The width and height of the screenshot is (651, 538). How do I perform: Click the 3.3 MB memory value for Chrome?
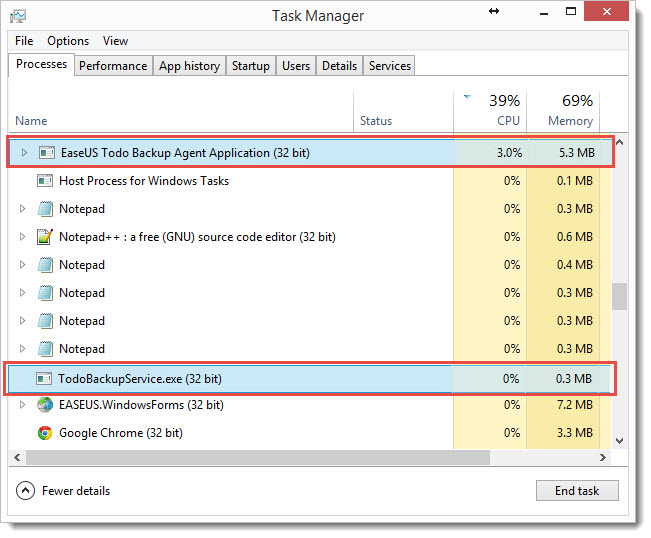pos(575,433)
